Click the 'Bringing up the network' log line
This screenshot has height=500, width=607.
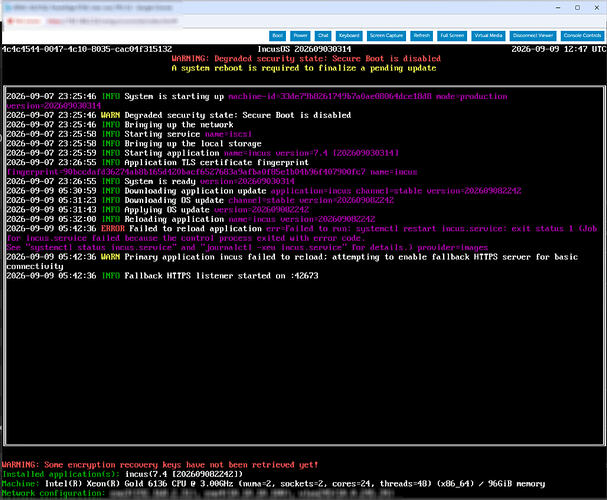click(120, 125)
